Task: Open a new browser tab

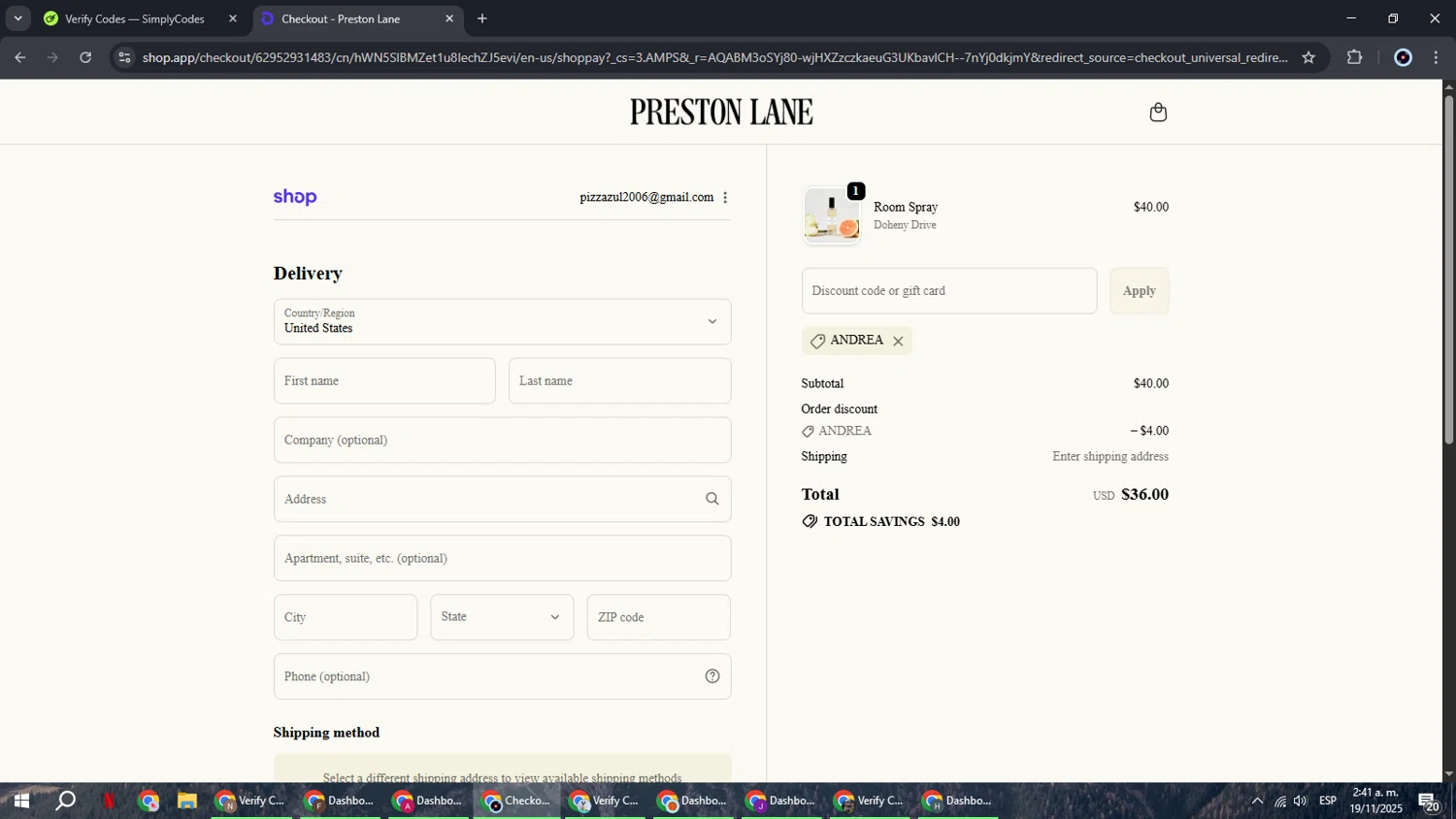Action: [x=482, y=18]
